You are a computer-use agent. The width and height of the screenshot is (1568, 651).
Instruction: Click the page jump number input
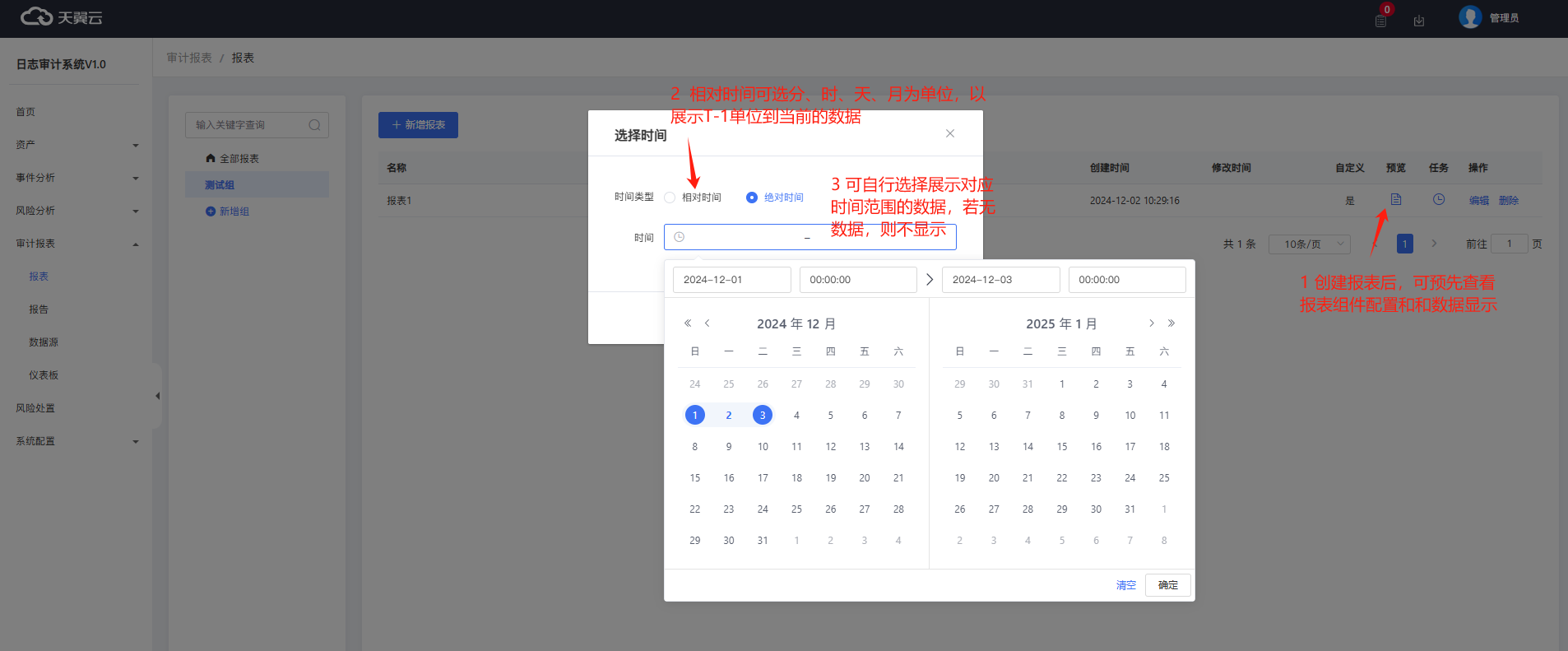click(1510, 244)
